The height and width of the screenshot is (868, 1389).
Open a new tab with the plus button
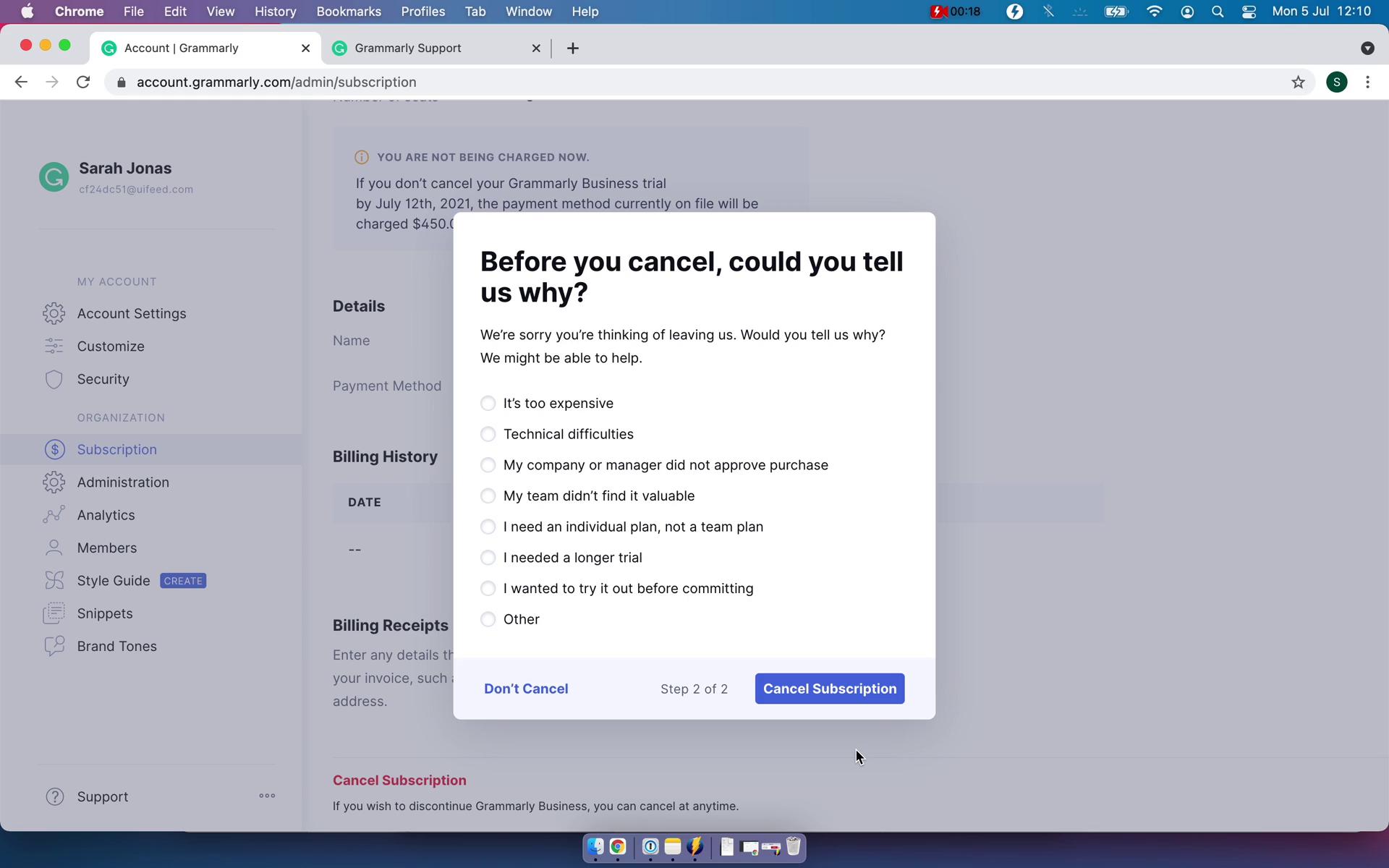pyautogui.click(x=573, y=48)
